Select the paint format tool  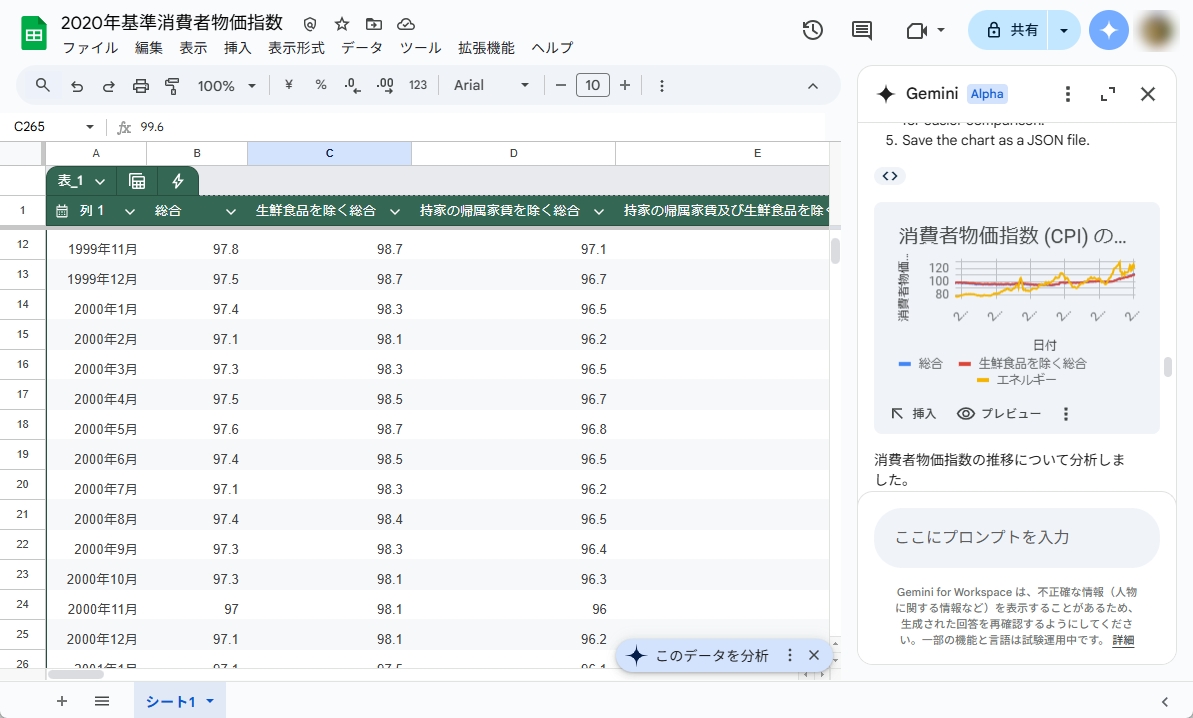point(172,85)
